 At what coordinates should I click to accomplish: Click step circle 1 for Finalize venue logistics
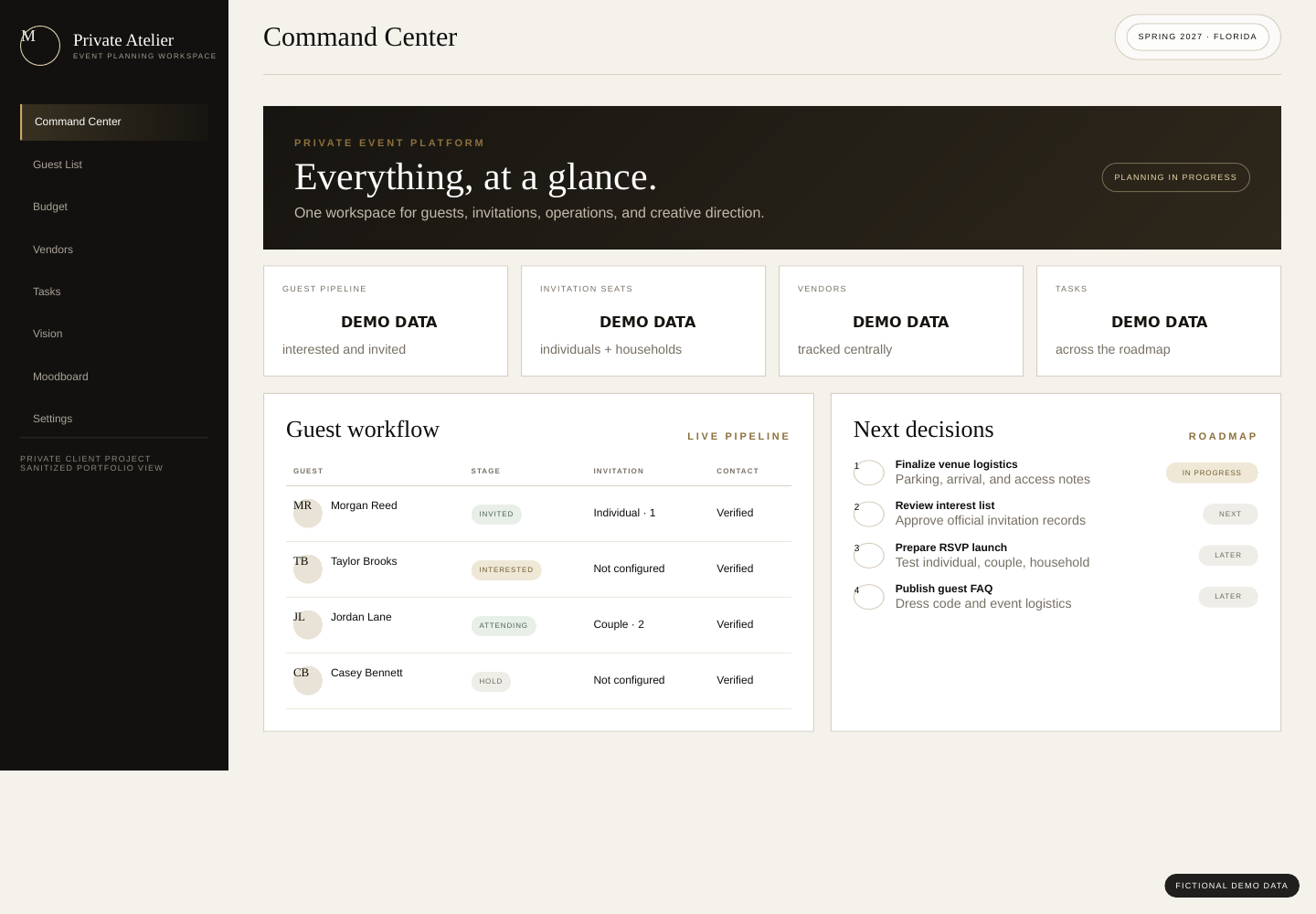[869, 473]
